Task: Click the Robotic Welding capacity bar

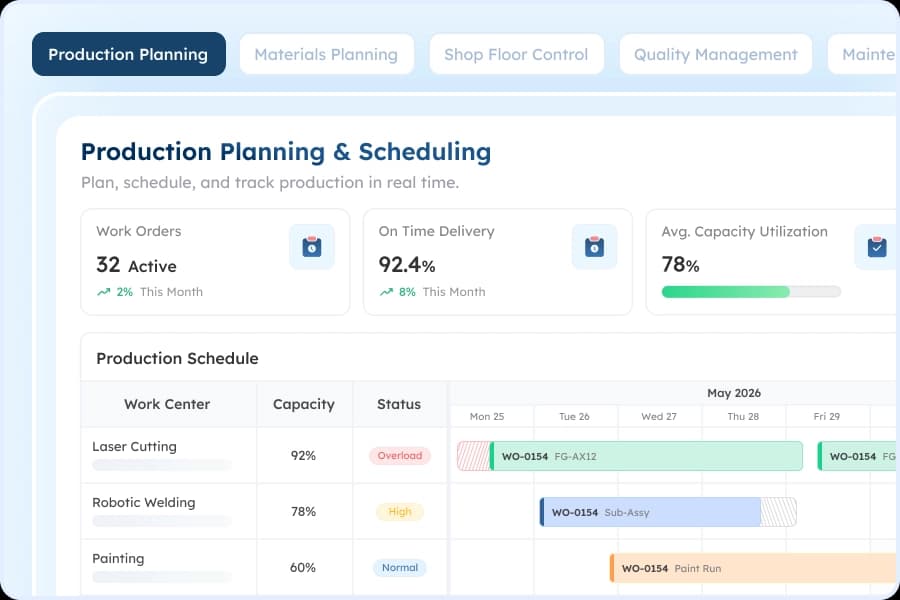Action: (x=162, y=521)
